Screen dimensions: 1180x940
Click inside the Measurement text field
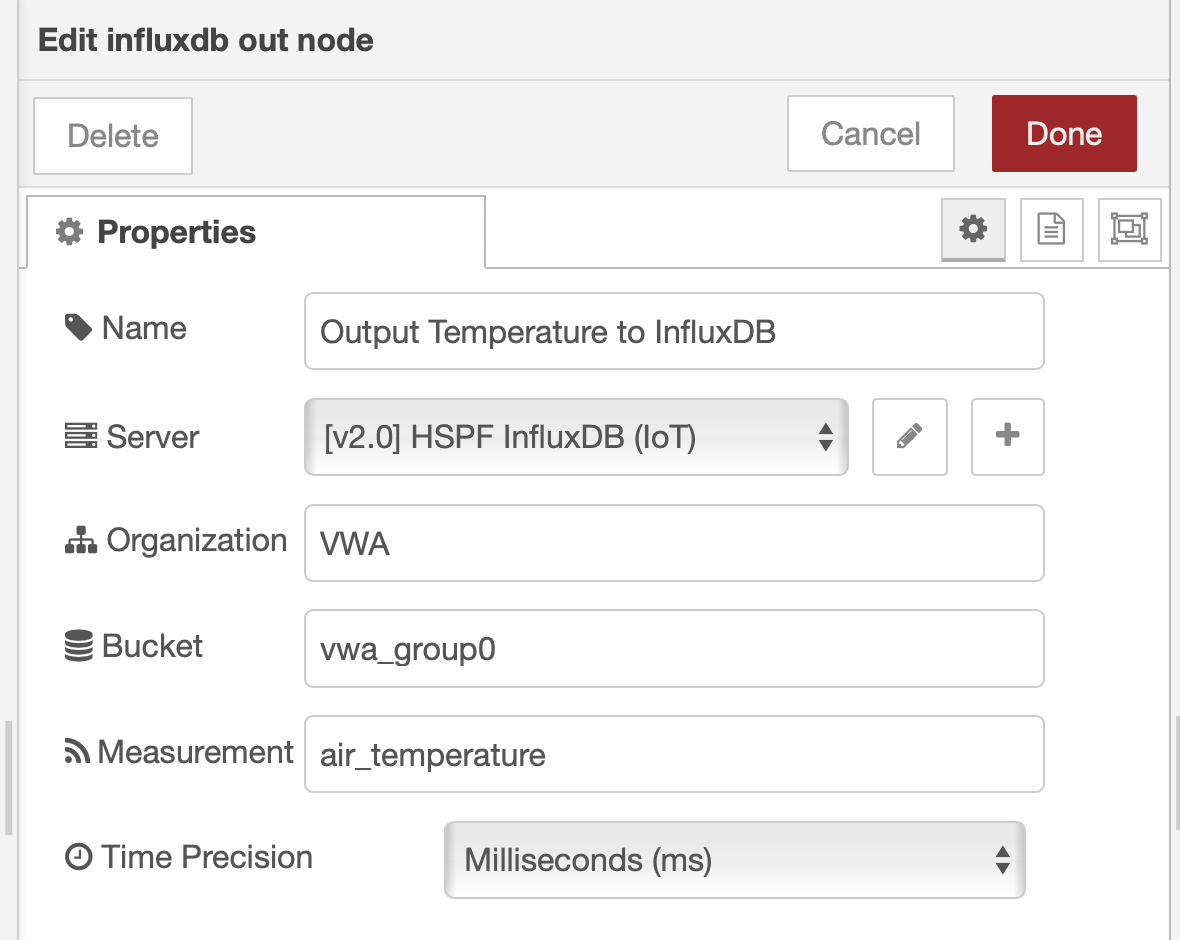pos(674,754)
